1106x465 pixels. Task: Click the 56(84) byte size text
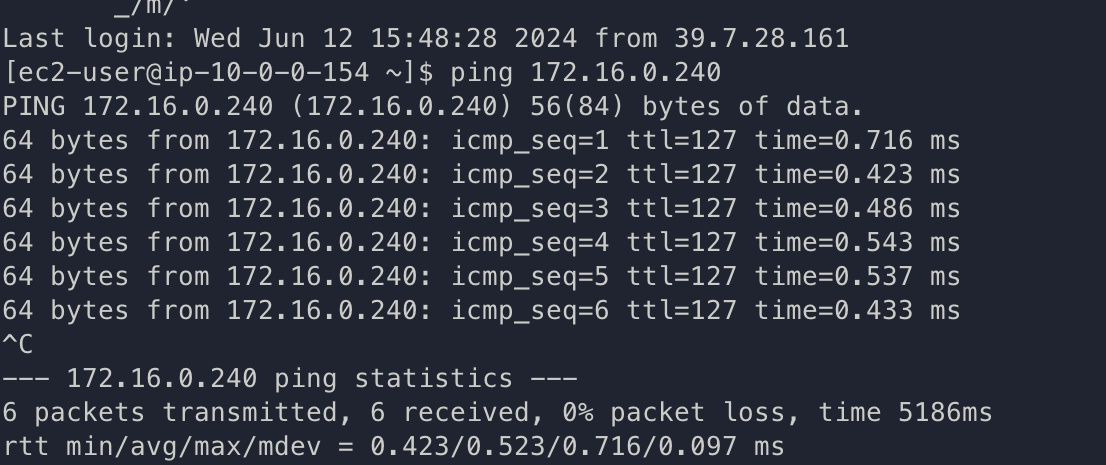578,107
